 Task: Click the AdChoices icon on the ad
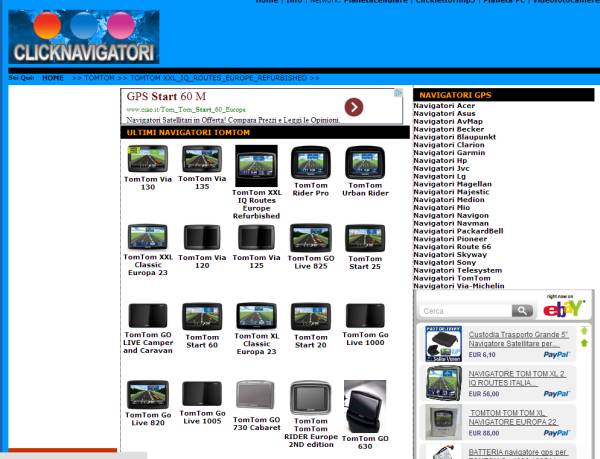(x=398, y=93)
